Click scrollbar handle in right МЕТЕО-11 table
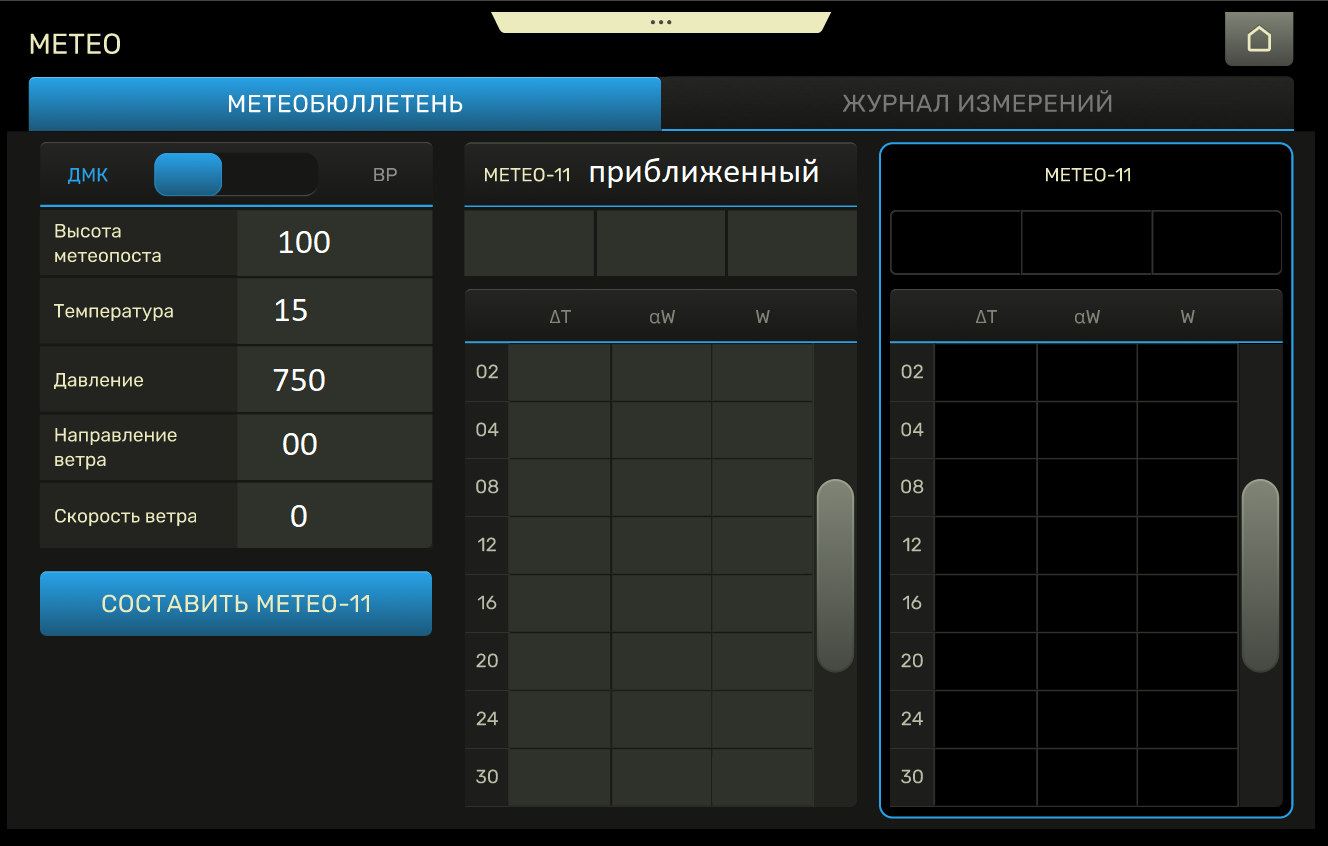 (x=1260, y=575)
